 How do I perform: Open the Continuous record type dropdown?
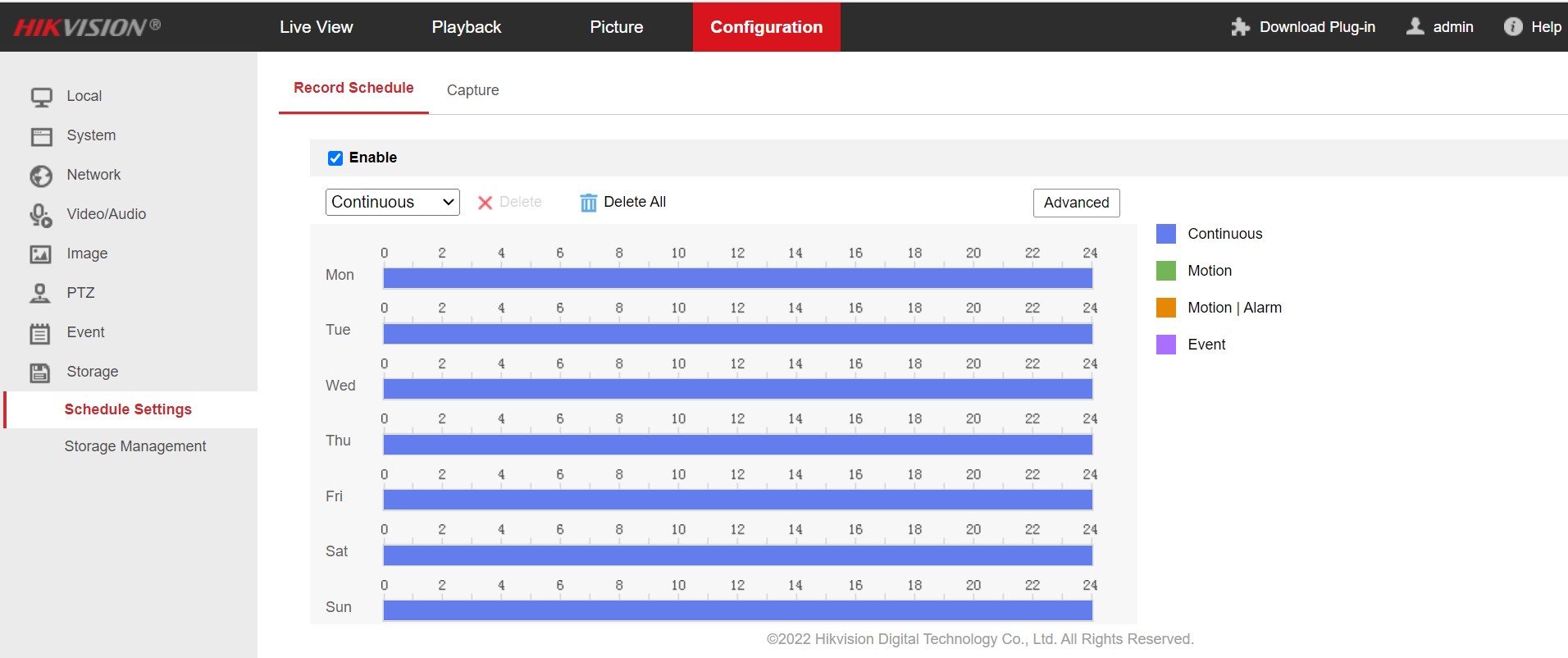(392, 203)
